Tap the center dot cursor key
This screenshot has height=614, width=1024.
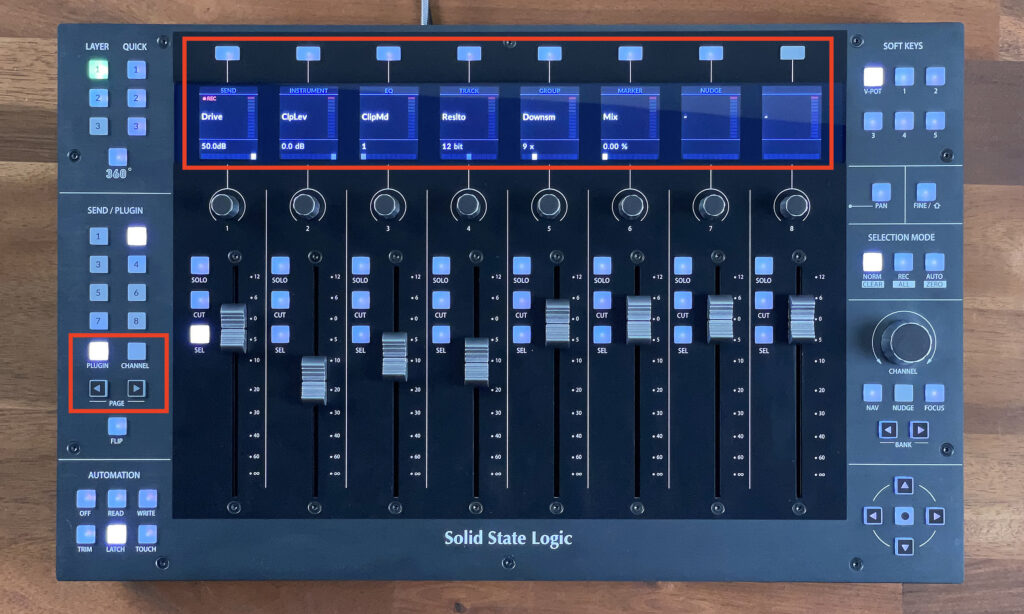904,516
